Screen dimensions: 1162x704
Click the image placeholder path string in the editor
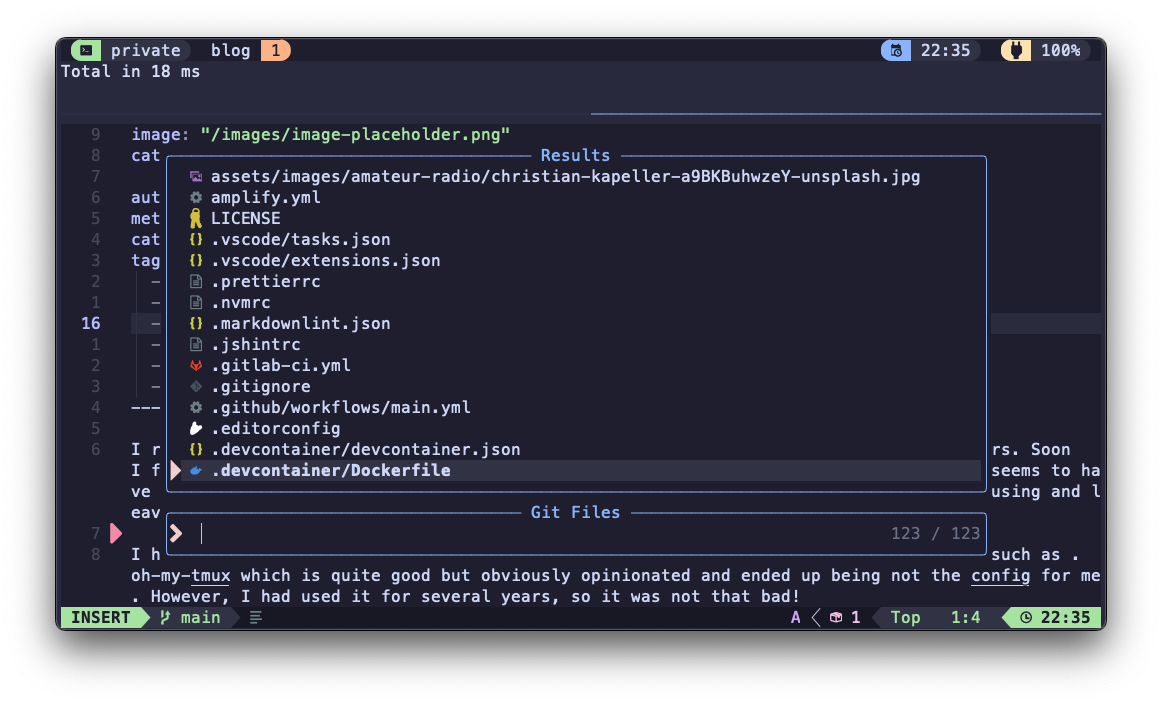click(355, 134)
